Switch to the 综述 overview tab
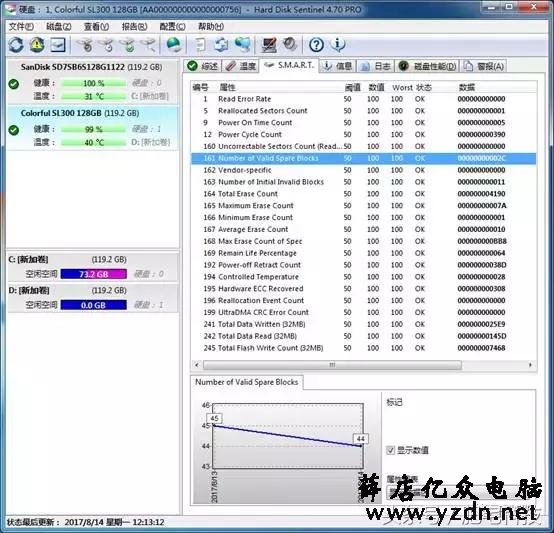 pos(203,66)
